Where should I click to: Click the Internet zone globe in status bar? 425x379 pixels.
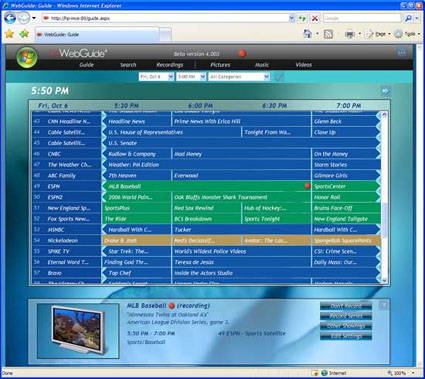pos(325,373)
